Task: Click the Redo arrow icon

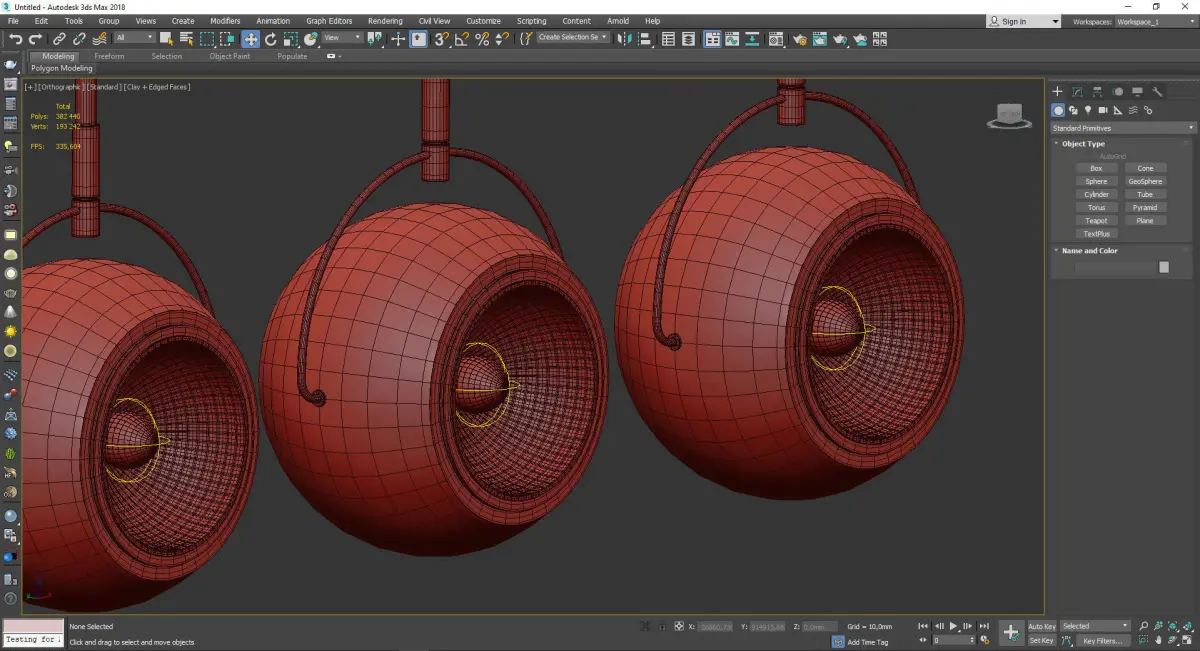Action: coord(35,39)
